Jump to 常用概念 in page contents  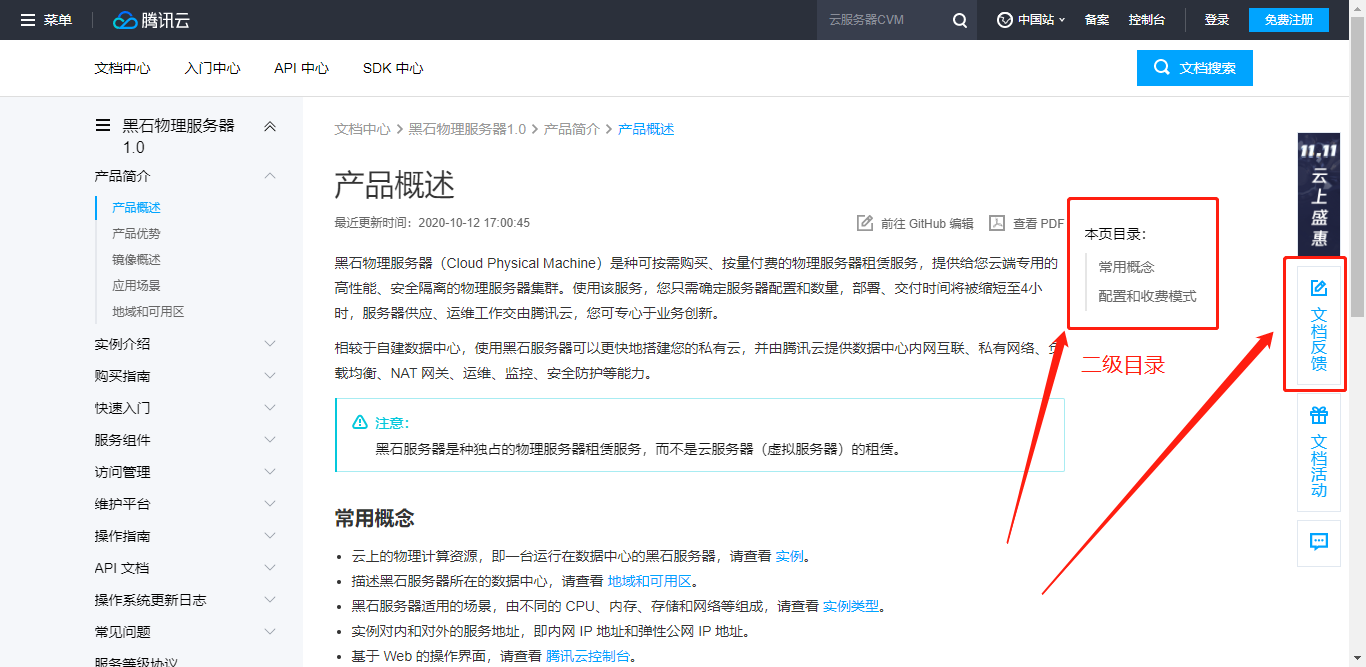click(x=1126, y=267)
